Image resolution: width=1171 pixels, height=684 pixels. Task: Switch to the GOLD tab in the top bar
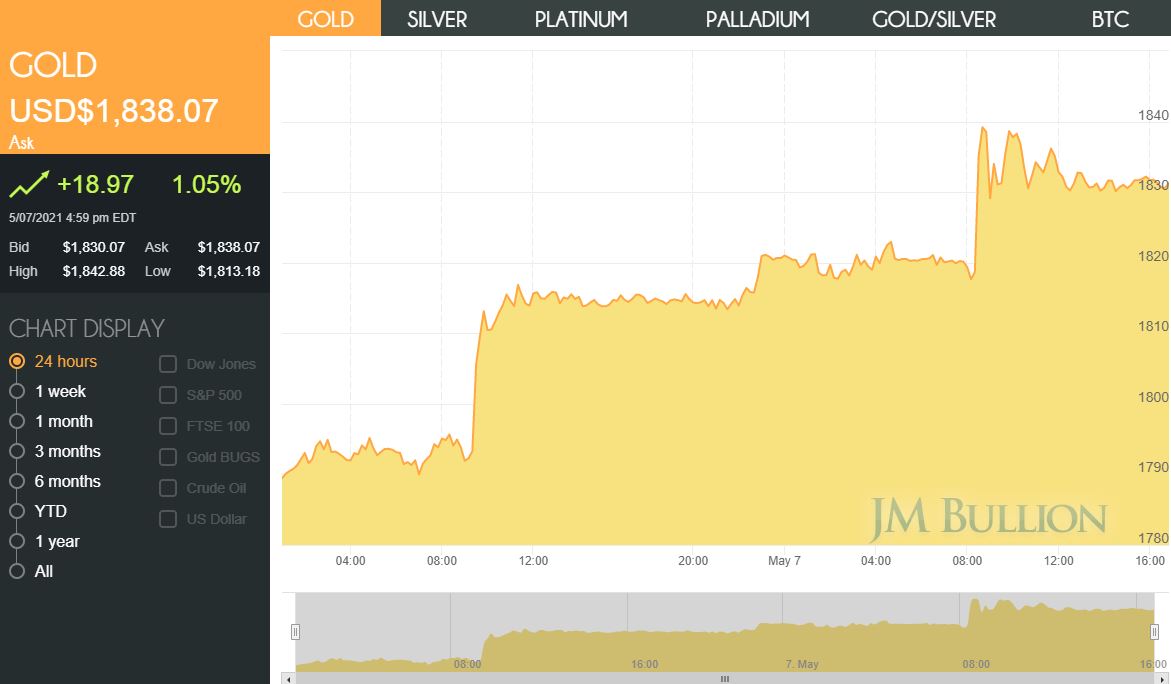pyautogui.click(x=326, y=19)
